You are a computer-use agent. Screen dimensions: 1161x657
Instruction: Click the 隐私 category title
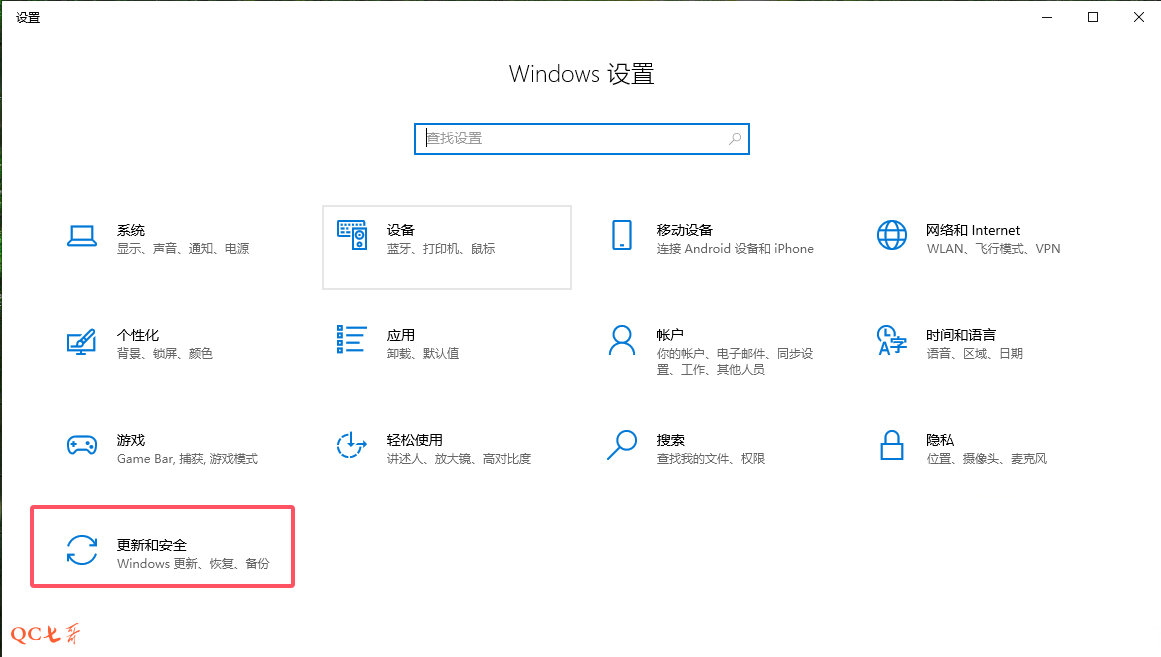[940, 440]
